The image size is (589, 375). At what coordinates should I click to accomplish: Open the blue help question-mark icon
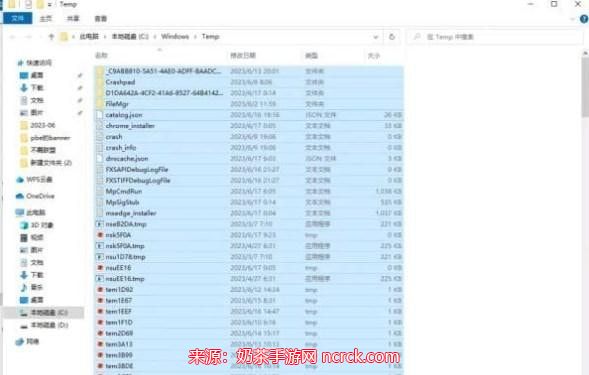coord(584,19)
